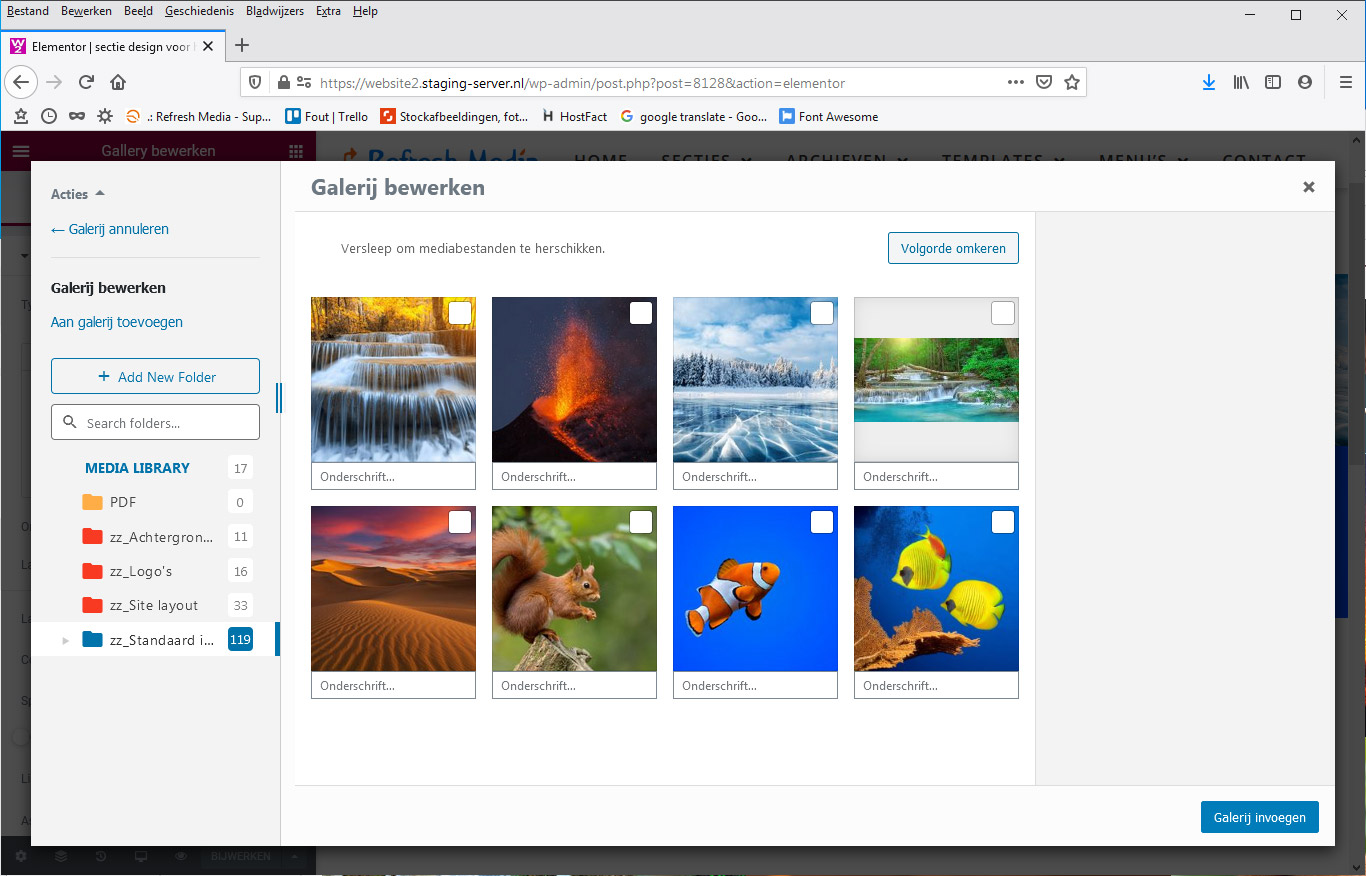This screenshot has height=876, width=1366.
Task: Reload the page with the refresh icon
Action: pos(86,82)
